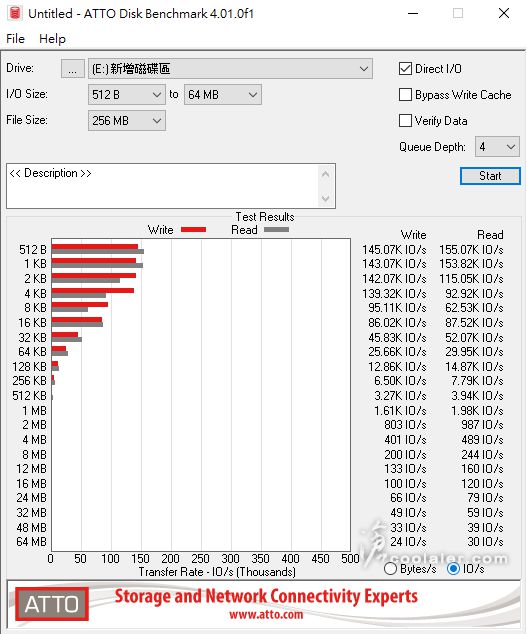
Task: Expand the Drive (E:) dropdown
Action: (x=230, y=69)
